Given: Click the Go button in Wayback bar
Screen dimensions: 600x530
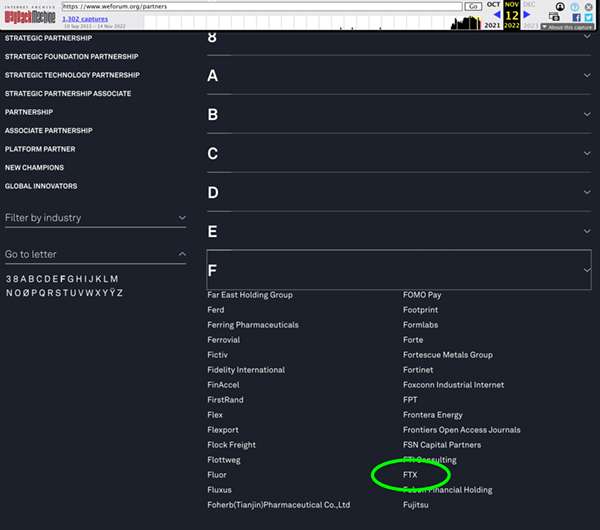Looking at the screenshot, I should 473,7.
